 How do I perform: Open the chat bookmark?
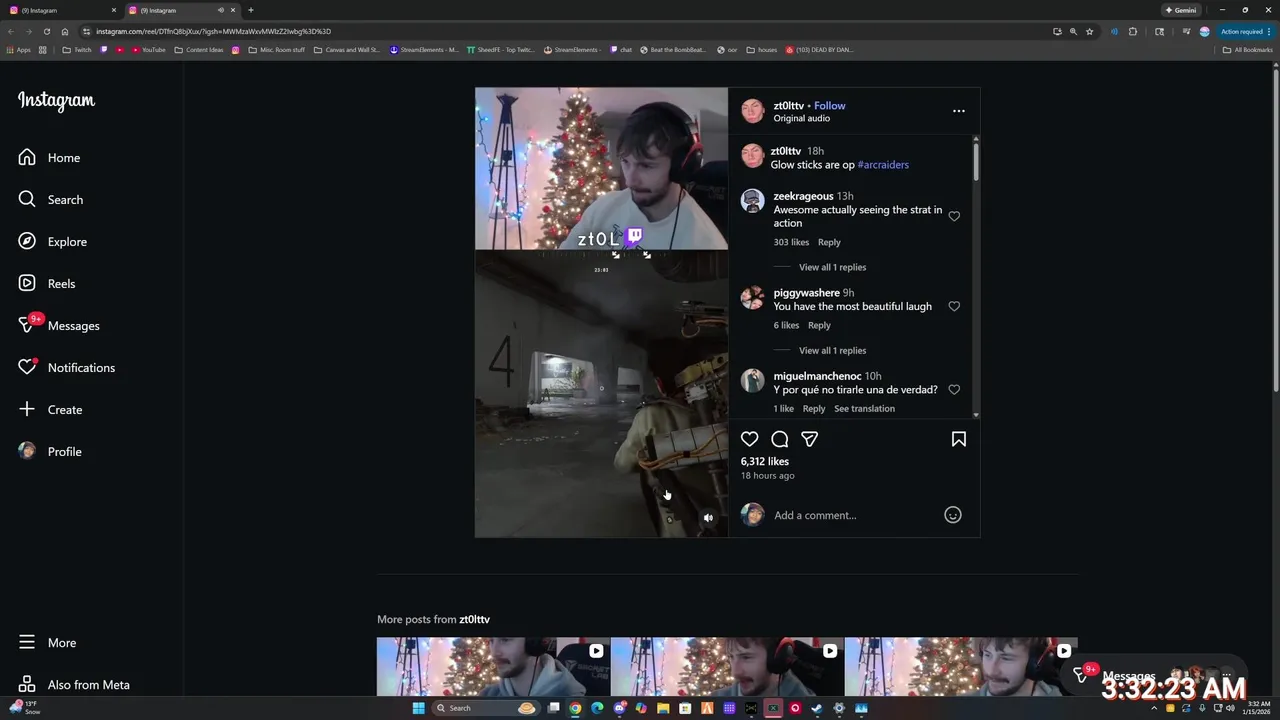pos(620,50)
